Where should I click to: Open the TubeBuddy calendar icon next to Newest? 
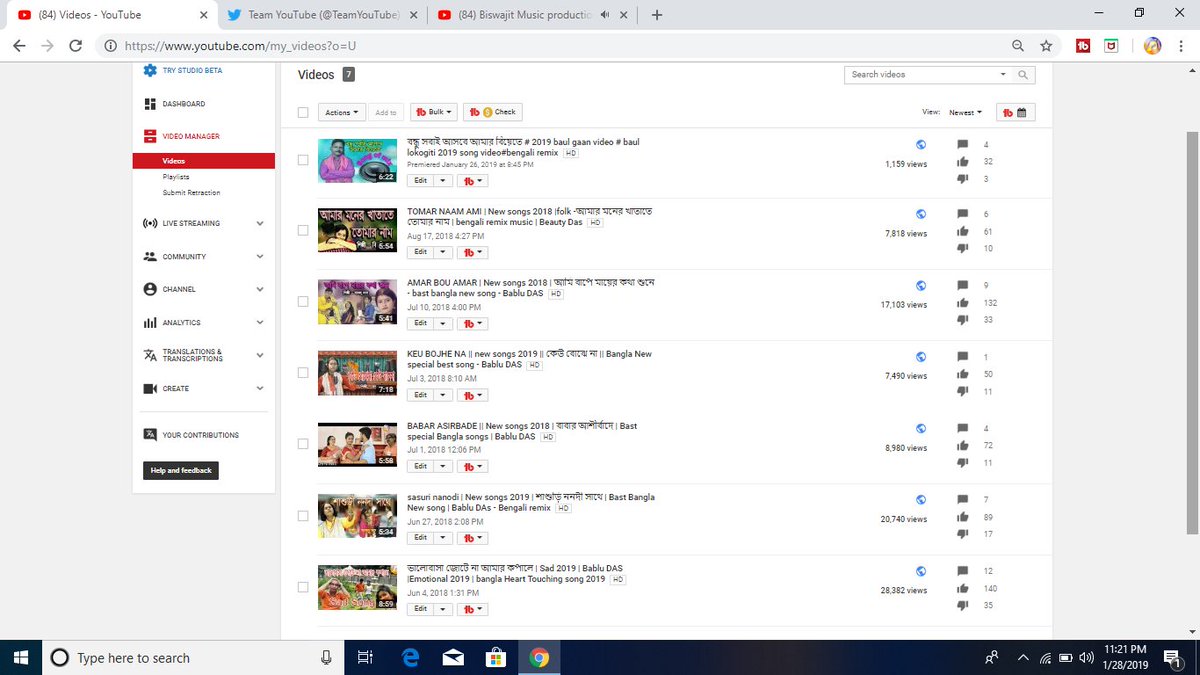tap(1015, 112)
